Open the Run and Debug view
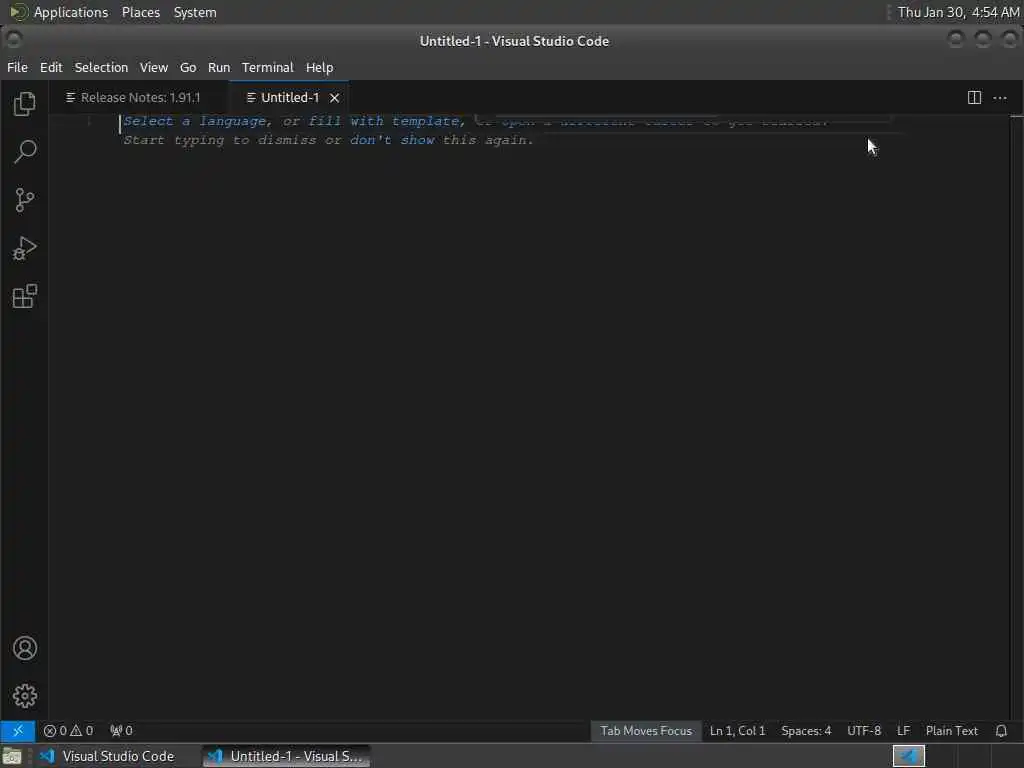The height and width of the screenshot is (768, 1024). point(24,248)
